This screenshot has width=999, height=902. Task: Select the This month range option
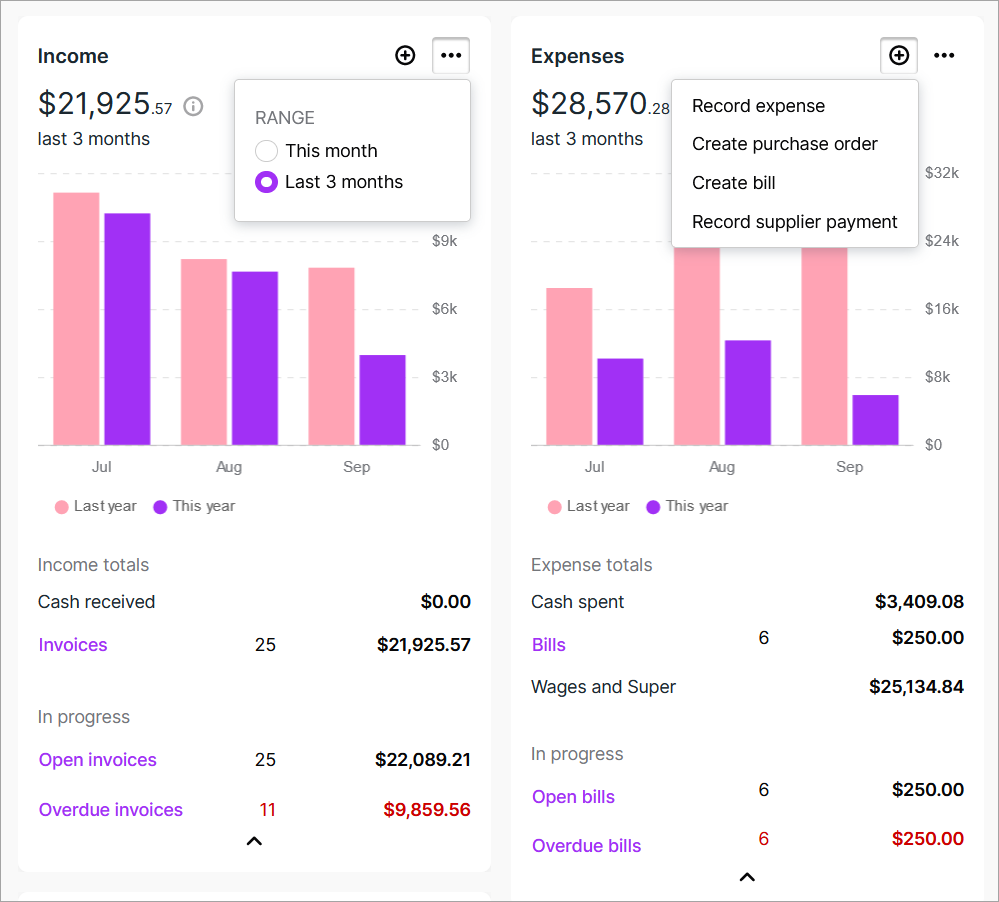click(x=266, y=151)
